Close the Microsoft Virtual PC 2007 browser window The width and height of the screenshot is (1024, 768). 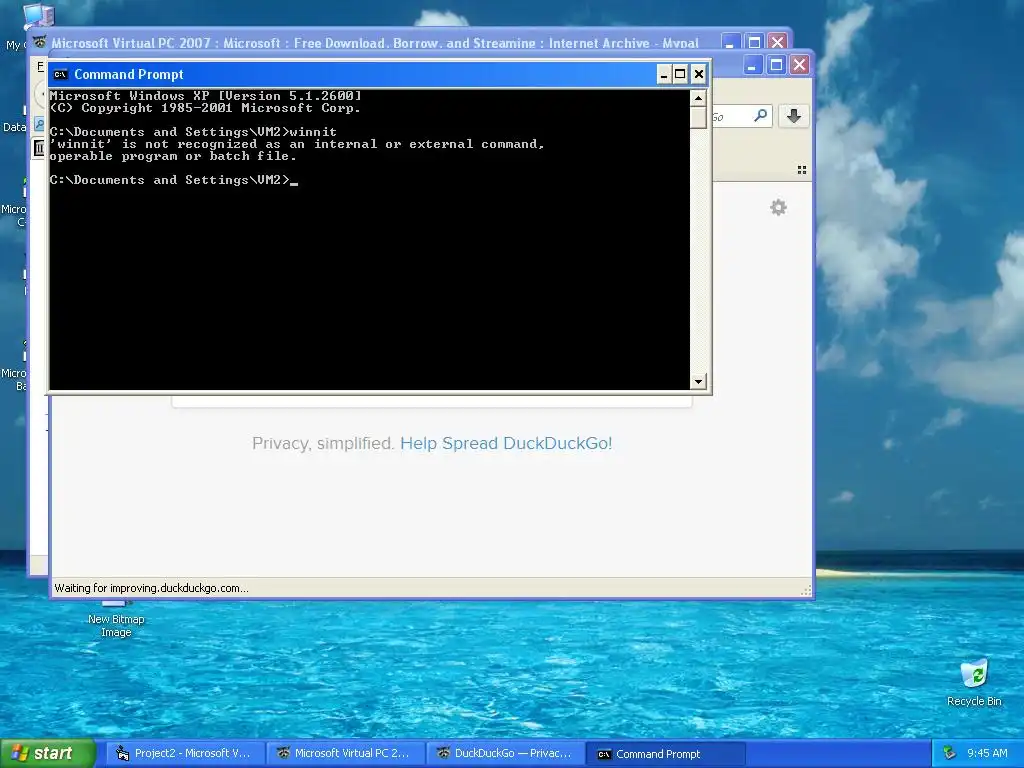(777, 42)
